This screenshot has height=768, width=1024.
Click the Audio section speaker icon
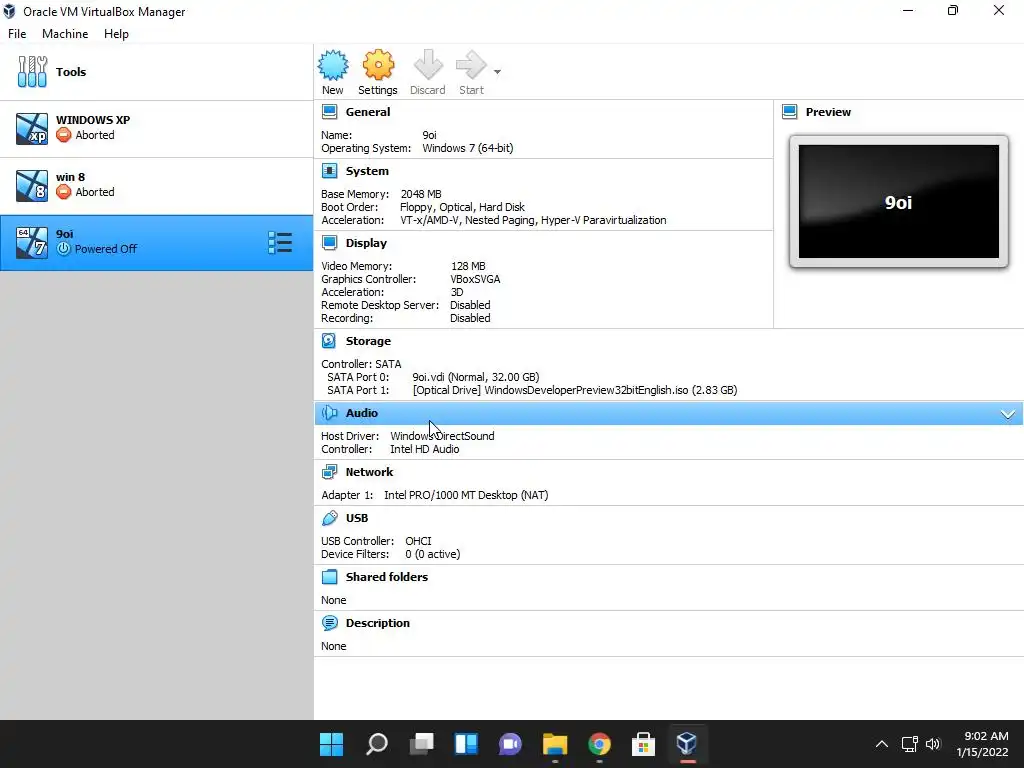pyautogui.click(x=330, y=413)
